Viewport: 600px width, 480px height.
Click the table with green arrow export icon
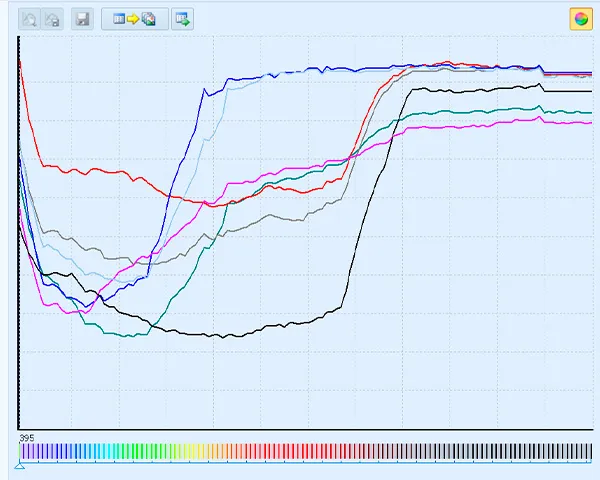click(x=183, y=19)
